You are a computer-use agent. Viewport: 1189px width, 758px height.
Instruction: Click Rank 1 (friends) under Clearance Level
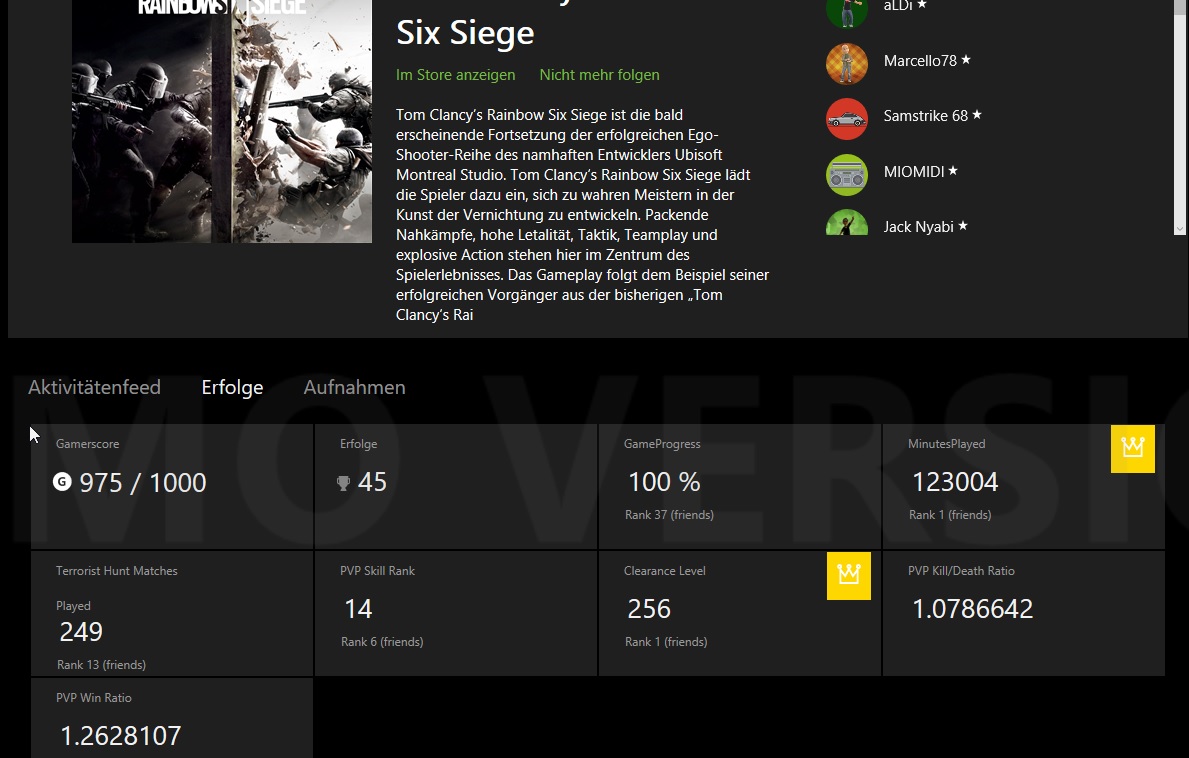coord(666,642)
